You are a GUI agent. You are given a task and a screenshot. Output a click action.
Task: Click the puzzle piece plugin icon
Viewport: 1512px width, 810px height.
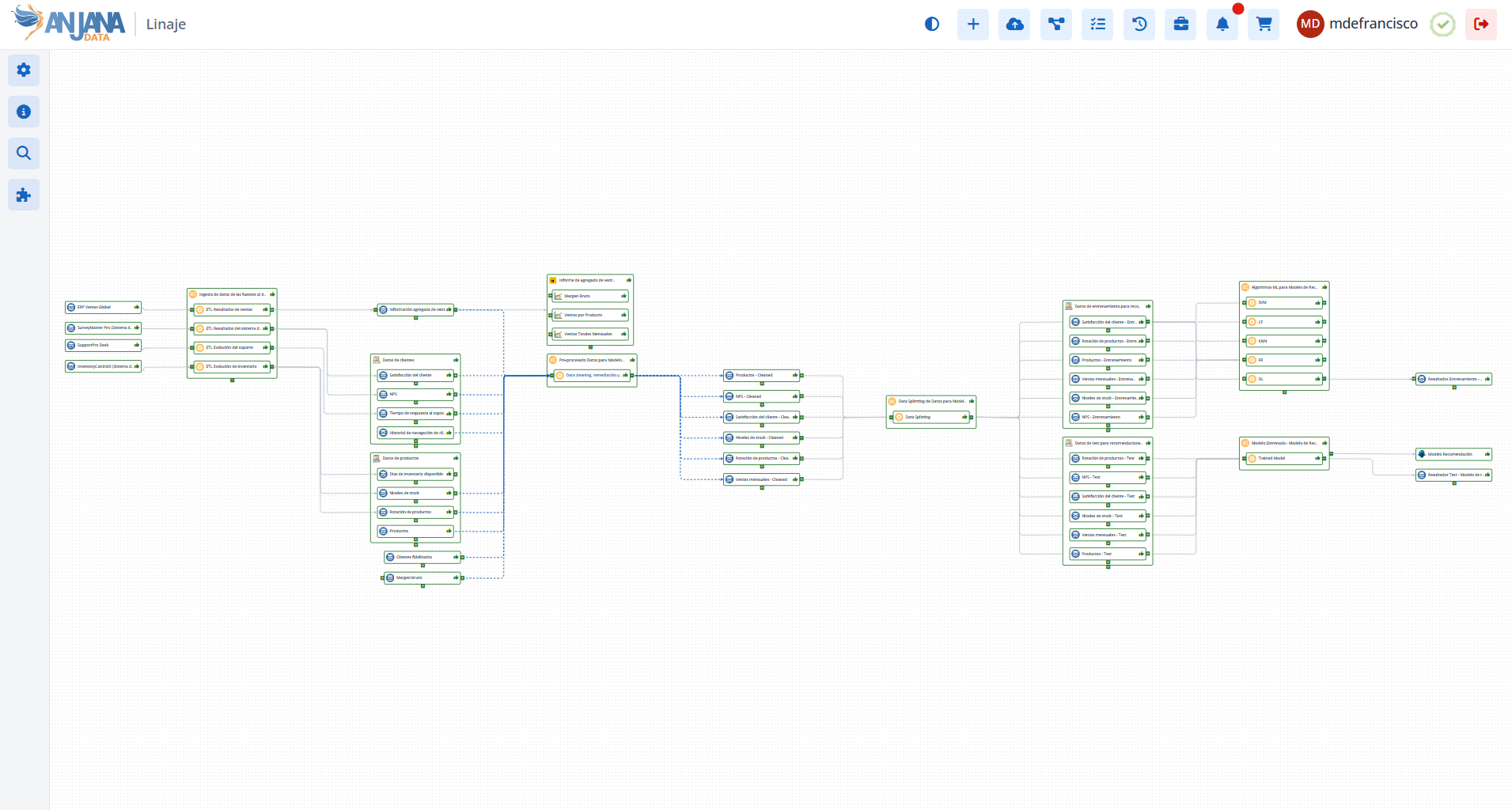[24, 195]
